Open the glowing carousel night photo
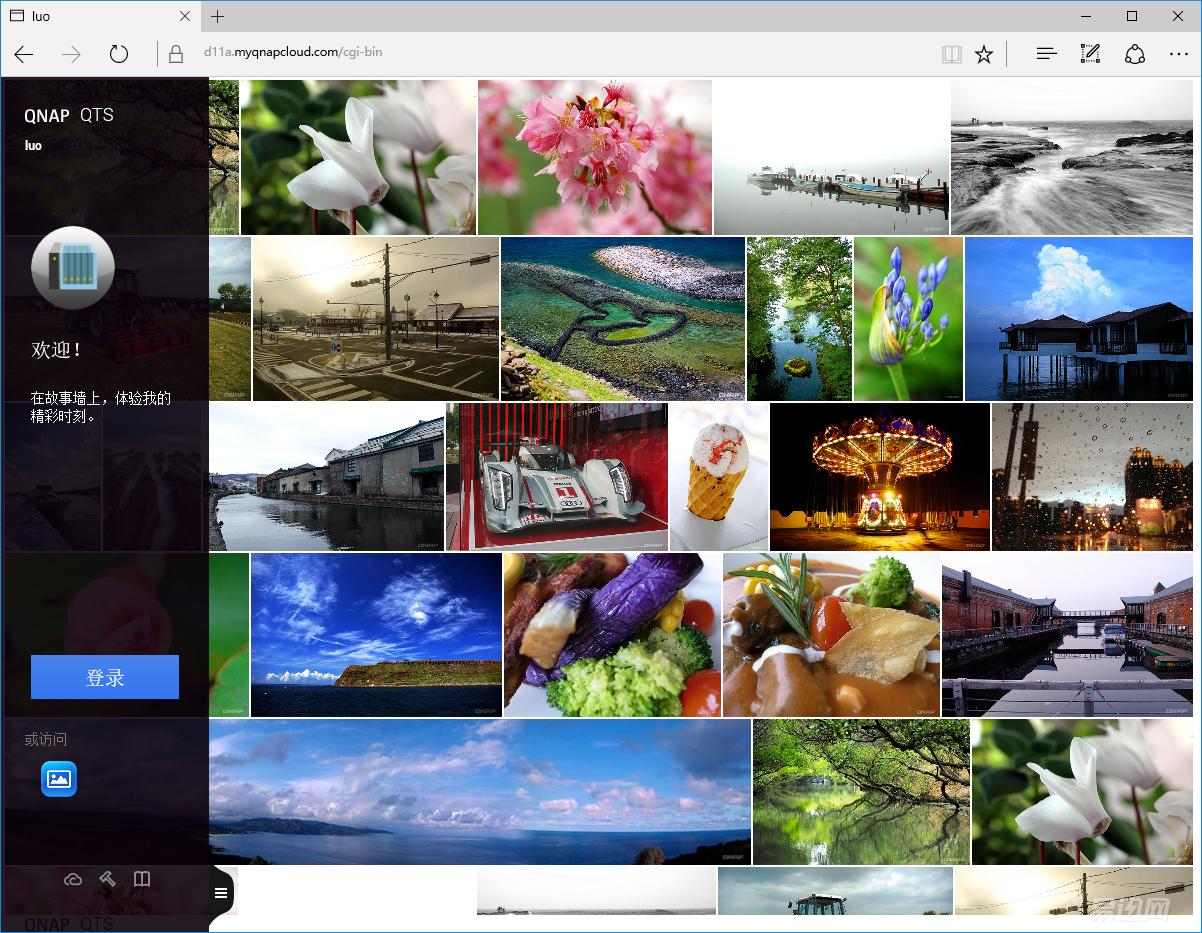 click(879, 476)
